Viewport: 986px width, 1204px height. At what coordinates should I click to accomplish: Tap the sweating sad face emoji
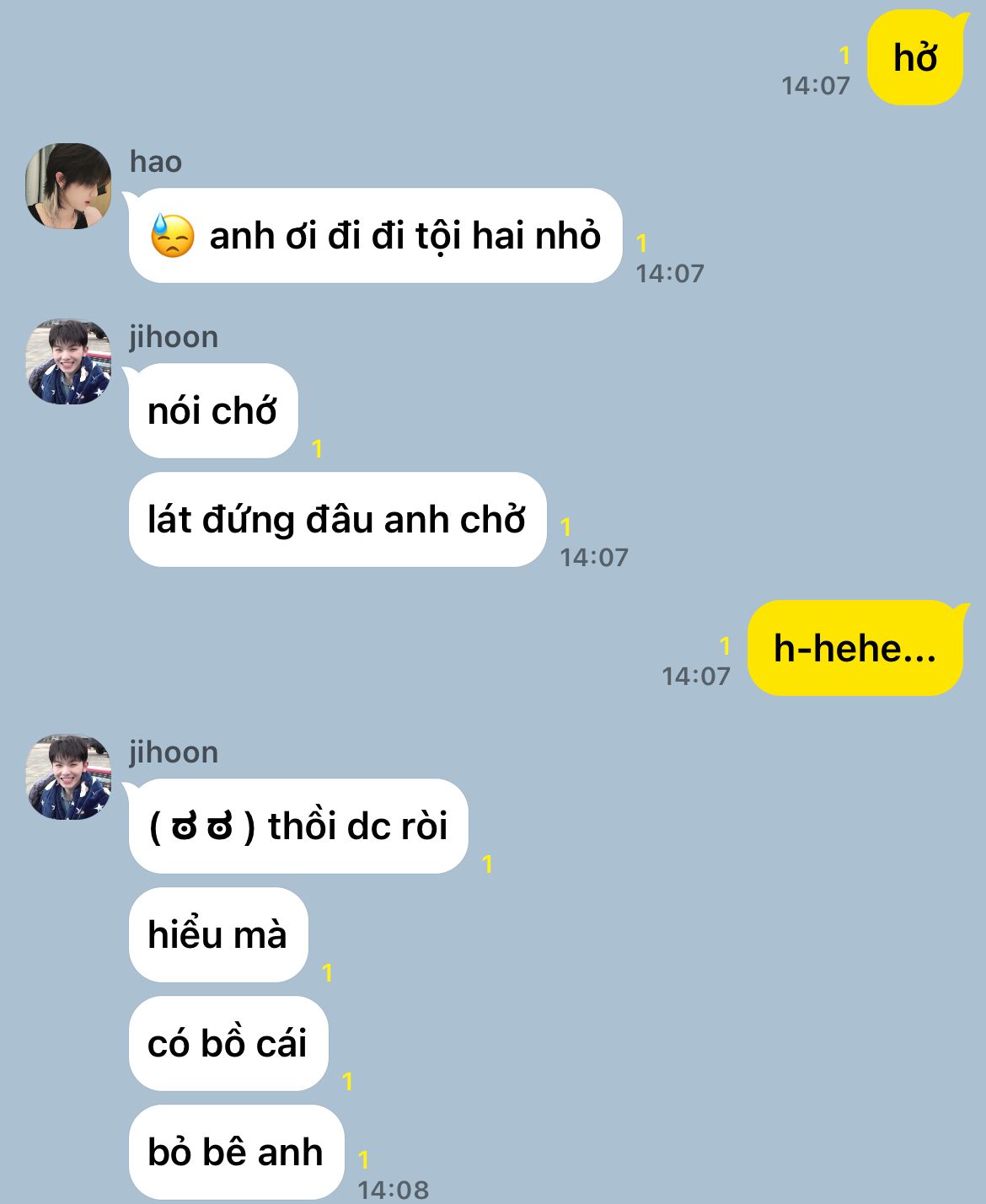(x=172, y=235)
